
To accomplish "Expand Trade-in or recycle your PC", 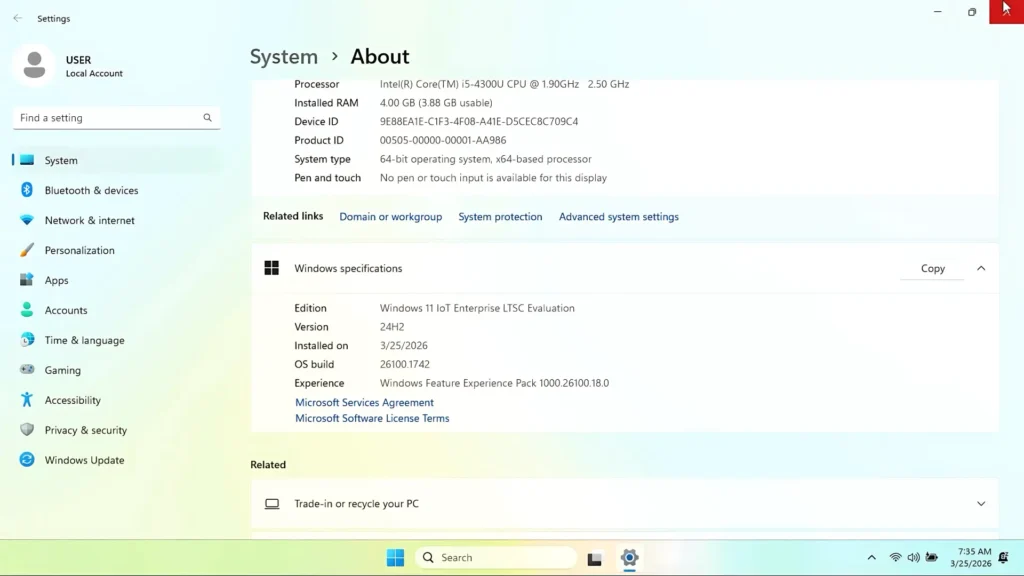I will 981,504.
